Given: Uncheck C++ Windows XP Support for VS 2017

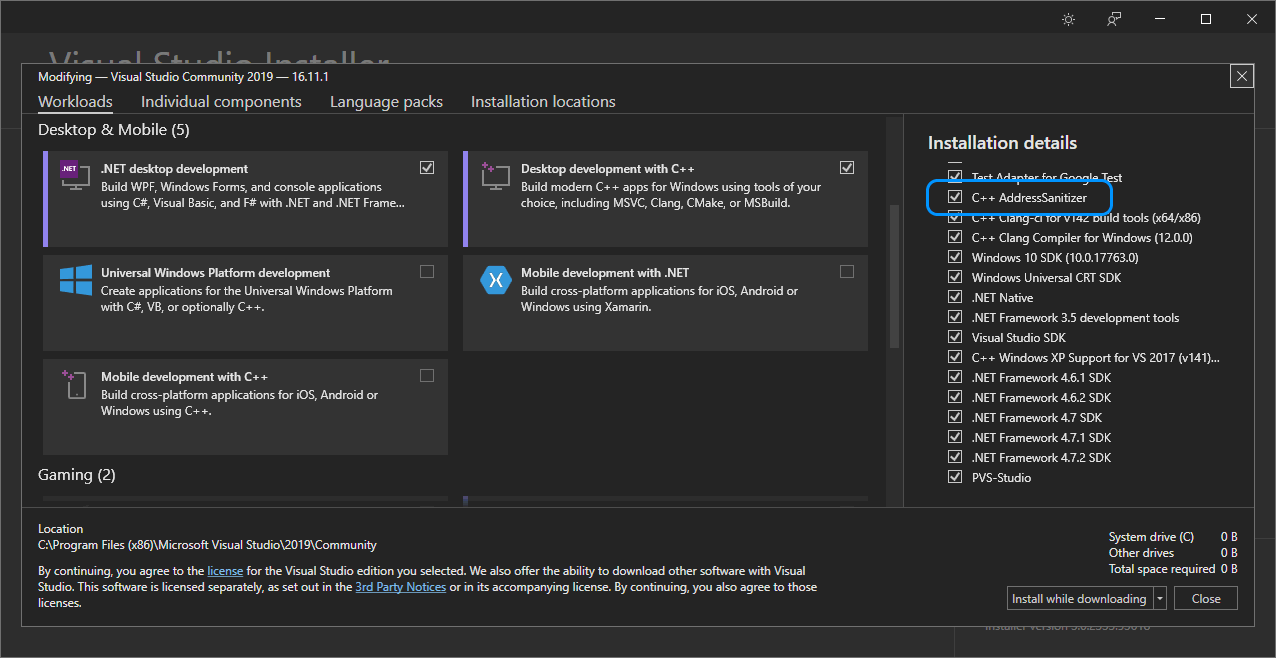Looking at the screenshot, I should (955, 358).
